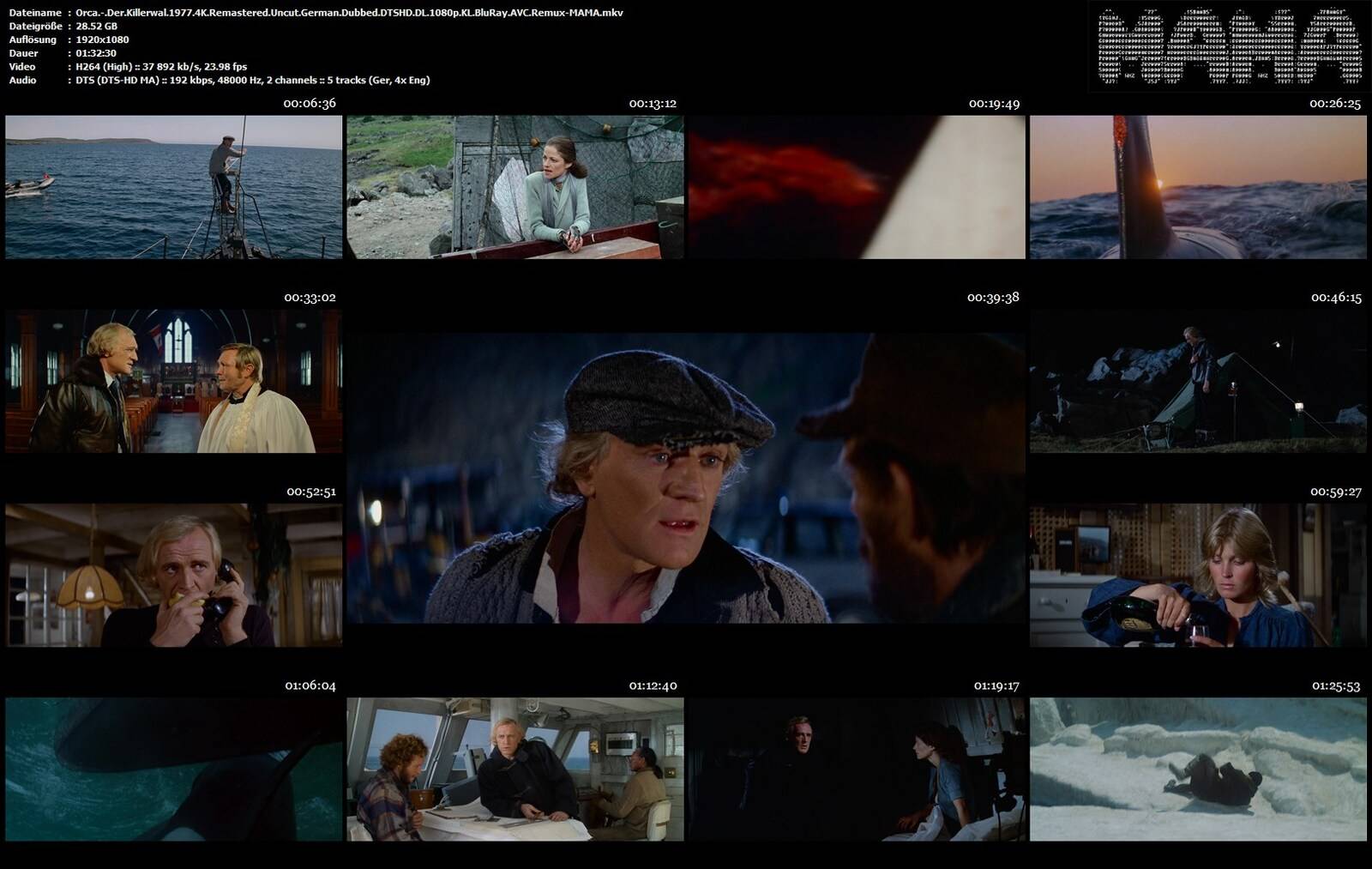Click the timestamp 01:06:04
This screenshot has height=869, width=1372.
(310, 686)
